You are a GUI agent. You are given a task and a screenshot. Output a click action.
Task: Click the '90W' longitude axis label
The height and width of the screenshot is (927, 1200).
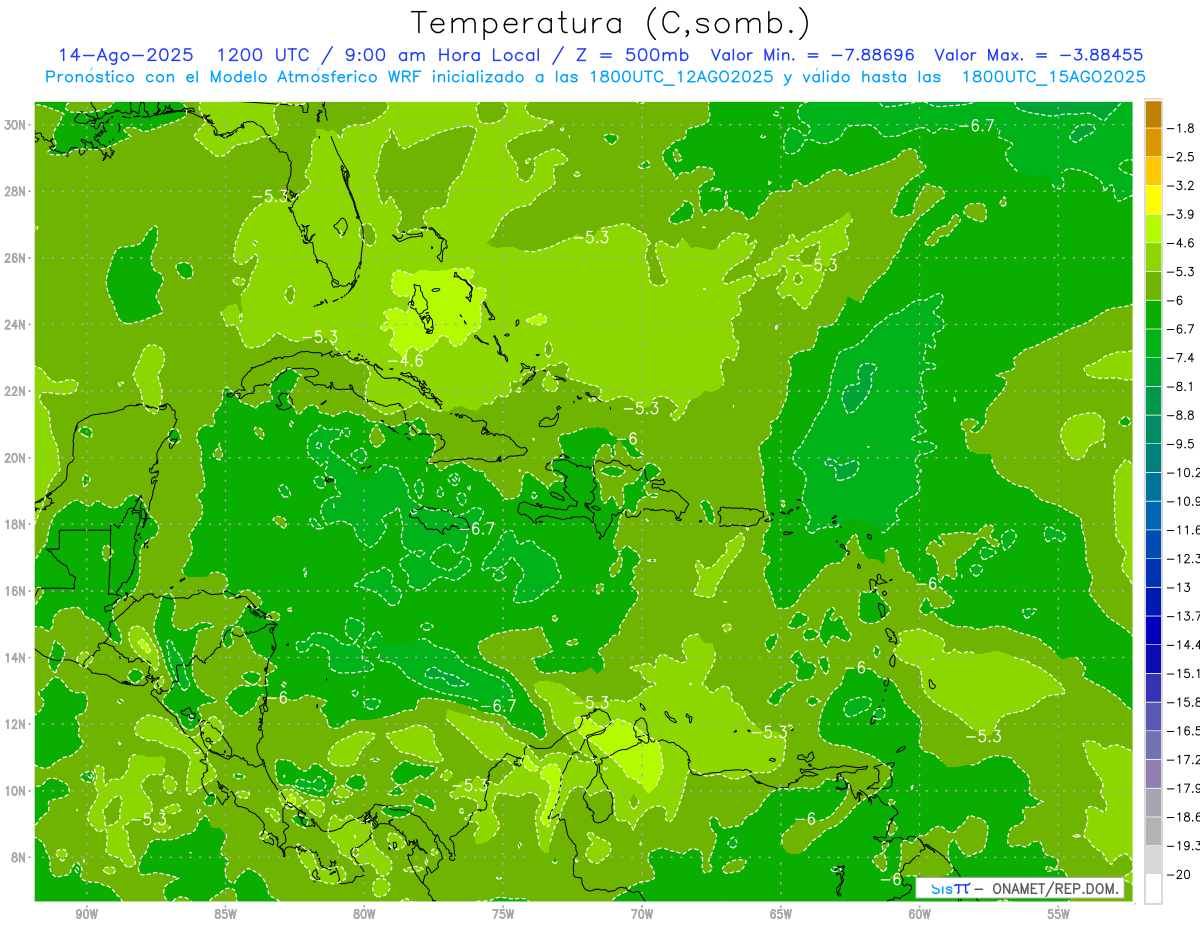click(x=86, y=914)
